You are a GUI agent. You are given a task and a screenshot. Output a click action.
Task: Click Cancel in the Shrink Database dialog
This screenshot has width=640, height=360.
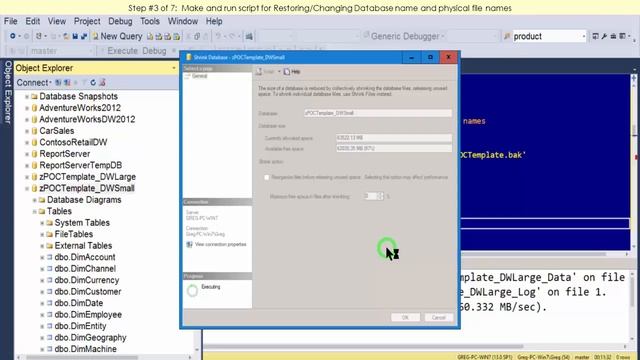tap(439, 318)
